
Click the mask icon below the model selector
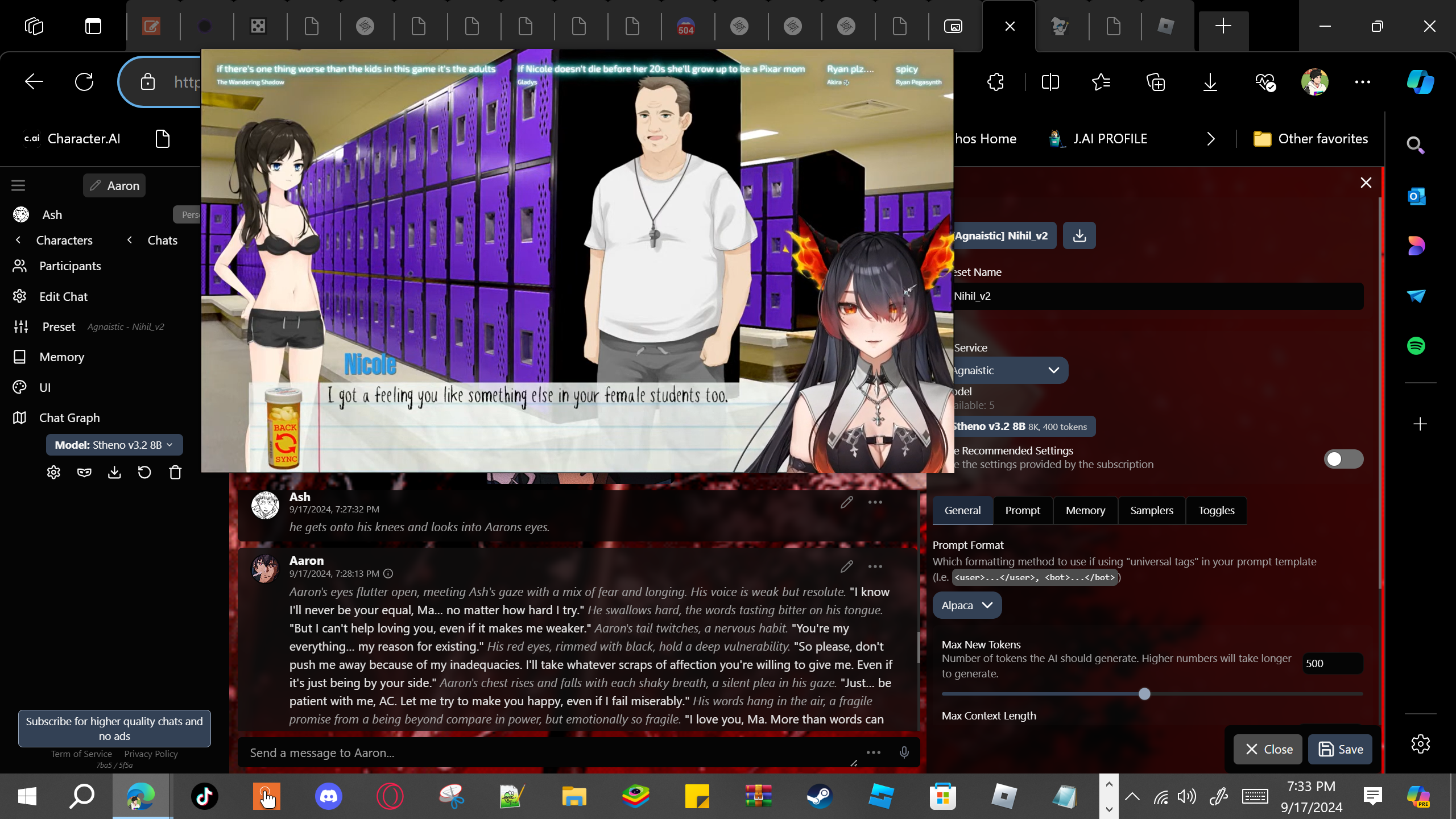pyautogui.click(x=84, y=473)
